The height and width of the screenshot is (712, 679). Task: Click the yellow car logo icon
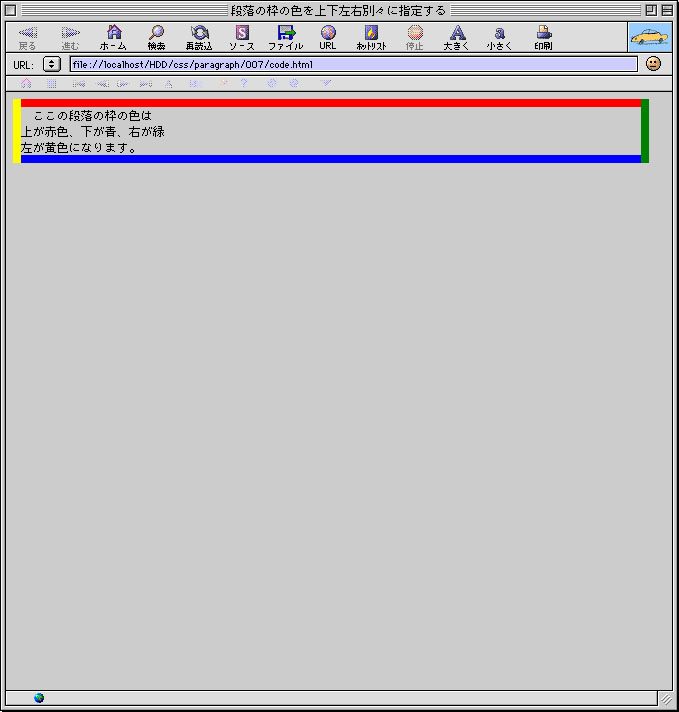649,37
